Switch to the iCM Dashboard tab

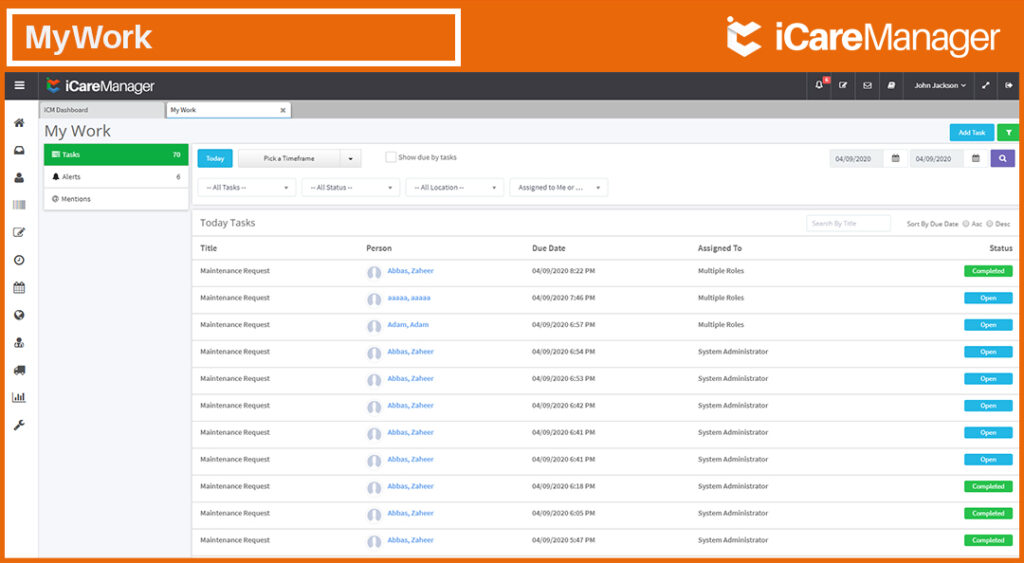click(102, 110)
